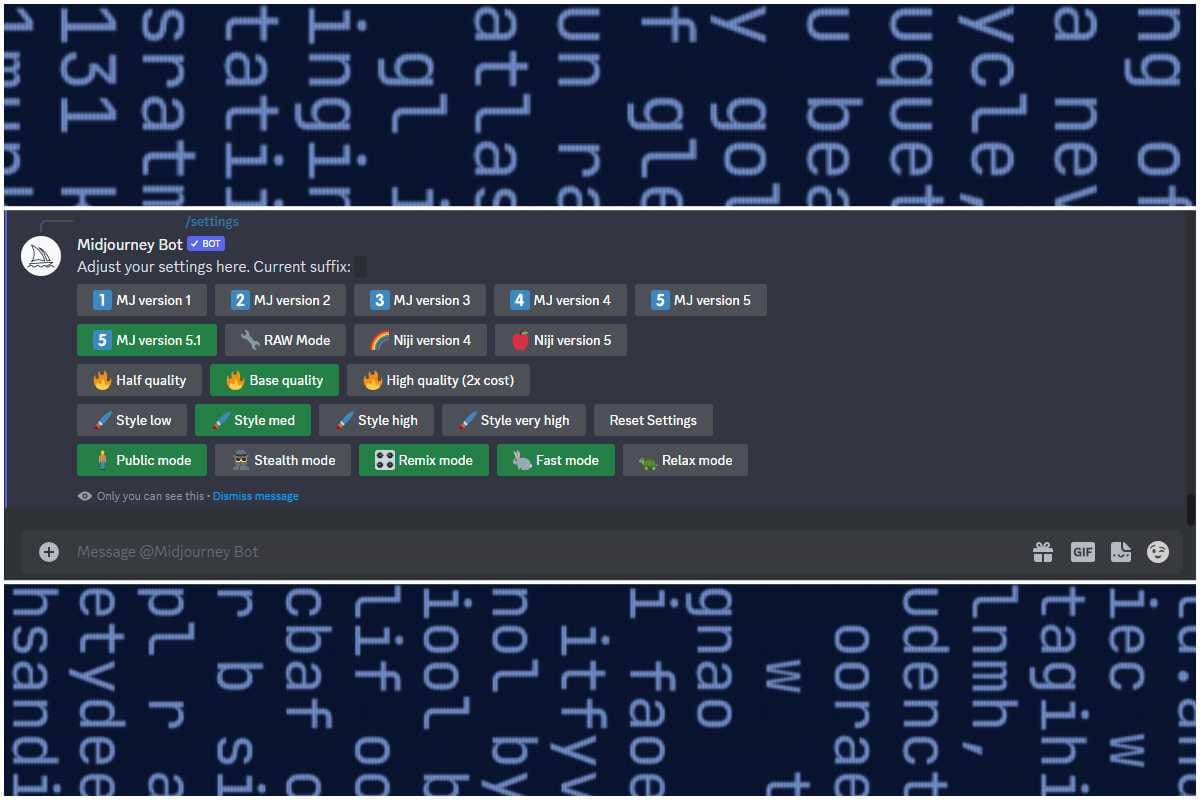Select MJ version 1

tap(142, 300)
